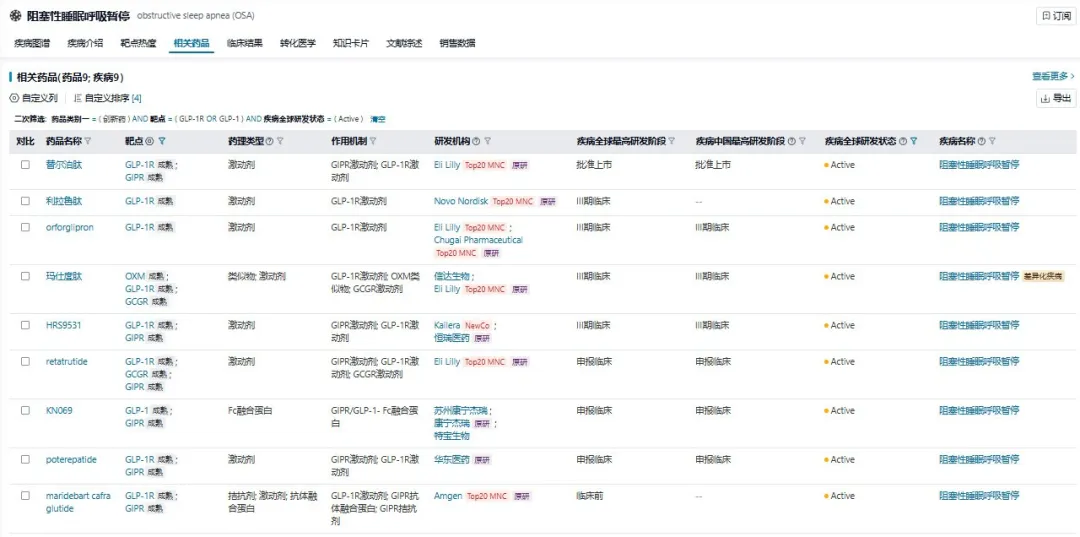Go to the 销售数据 tab

coord(457,43)
